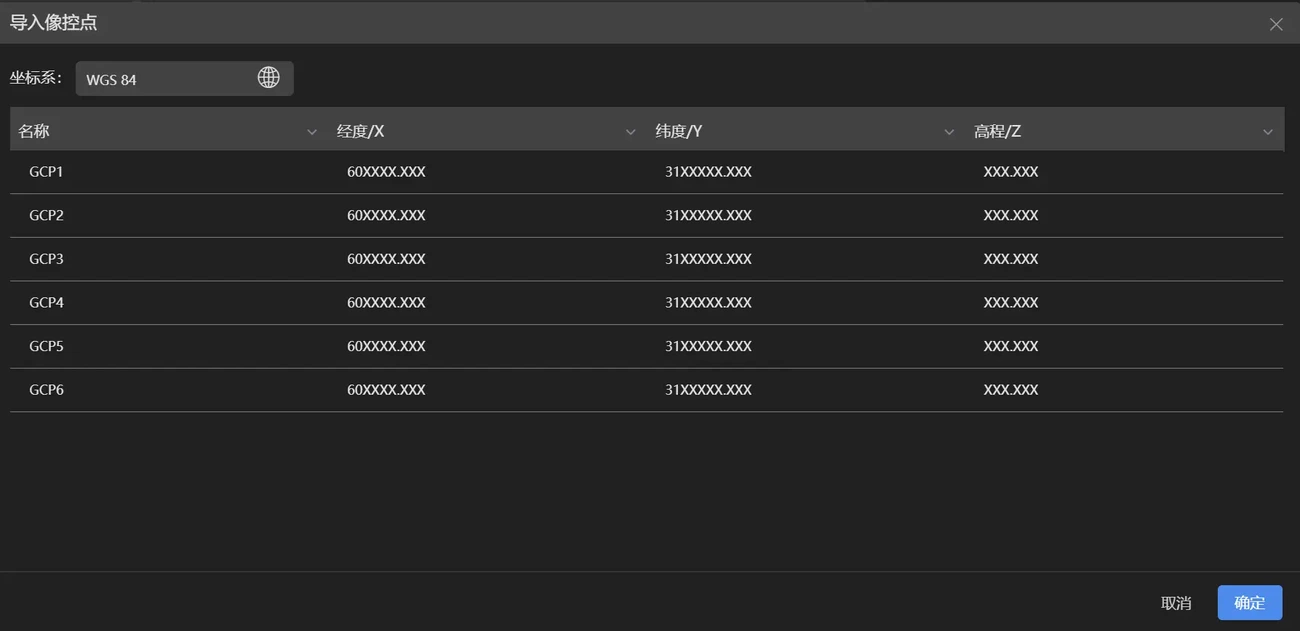
Task: Open the 纬度/Y column dropdown arrow
Action: [x=949, y=132]
